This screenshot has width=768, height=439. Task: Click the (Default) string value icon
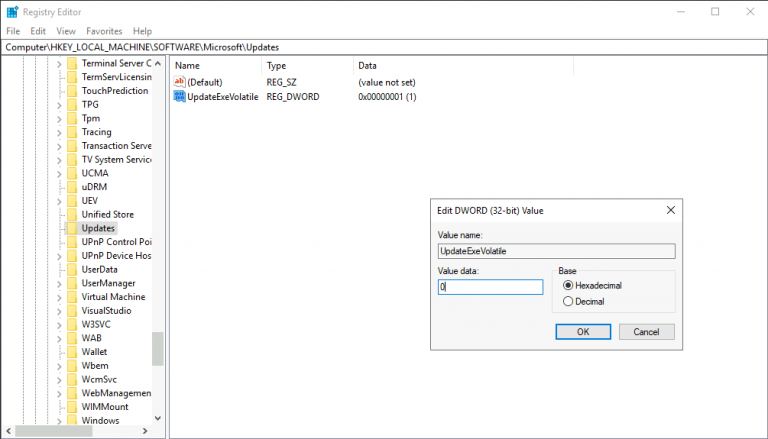(x=180, y=82)
